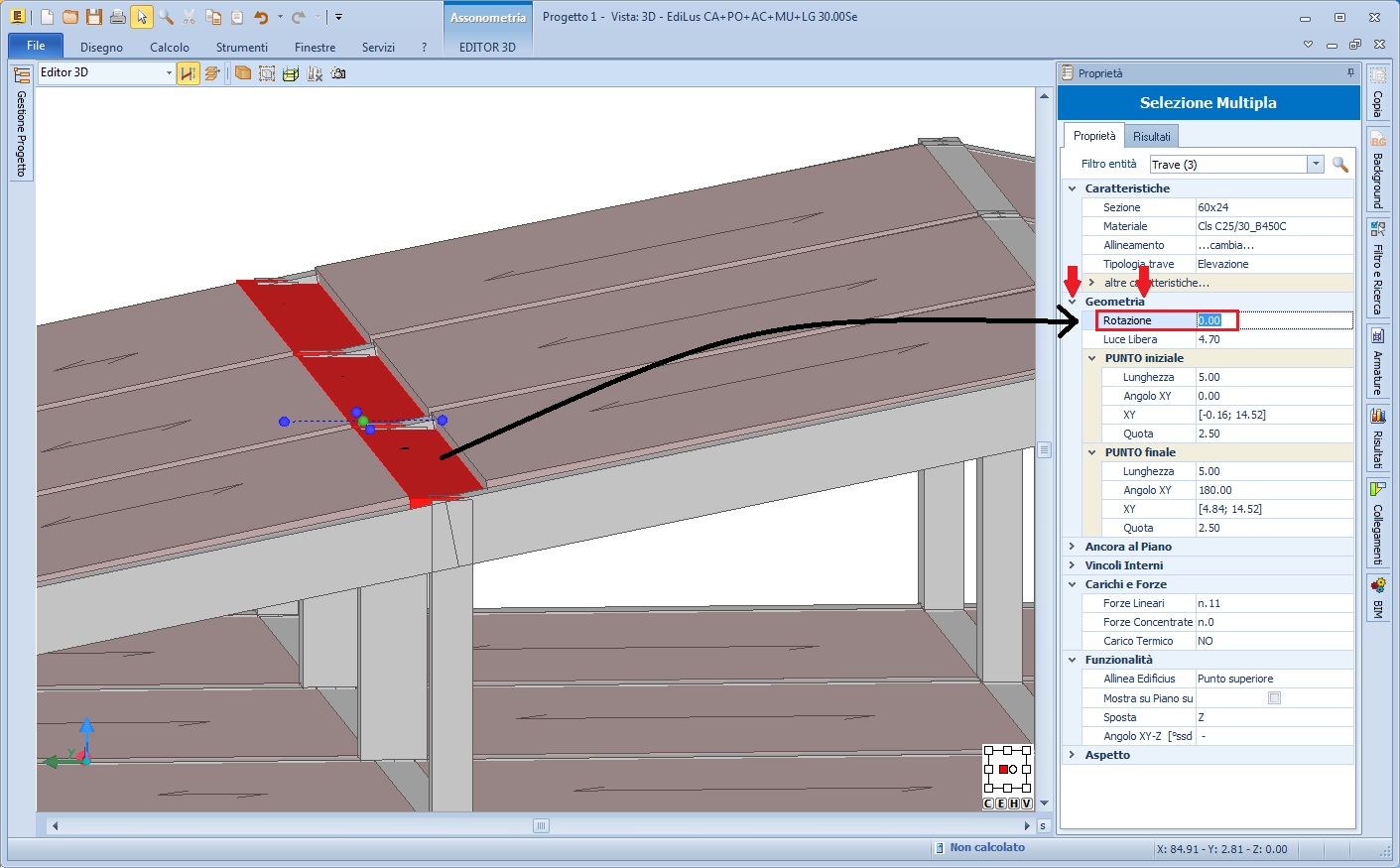Switch to the Risultati tab
Screen dimensions: 1400x868
[1151, 137]
